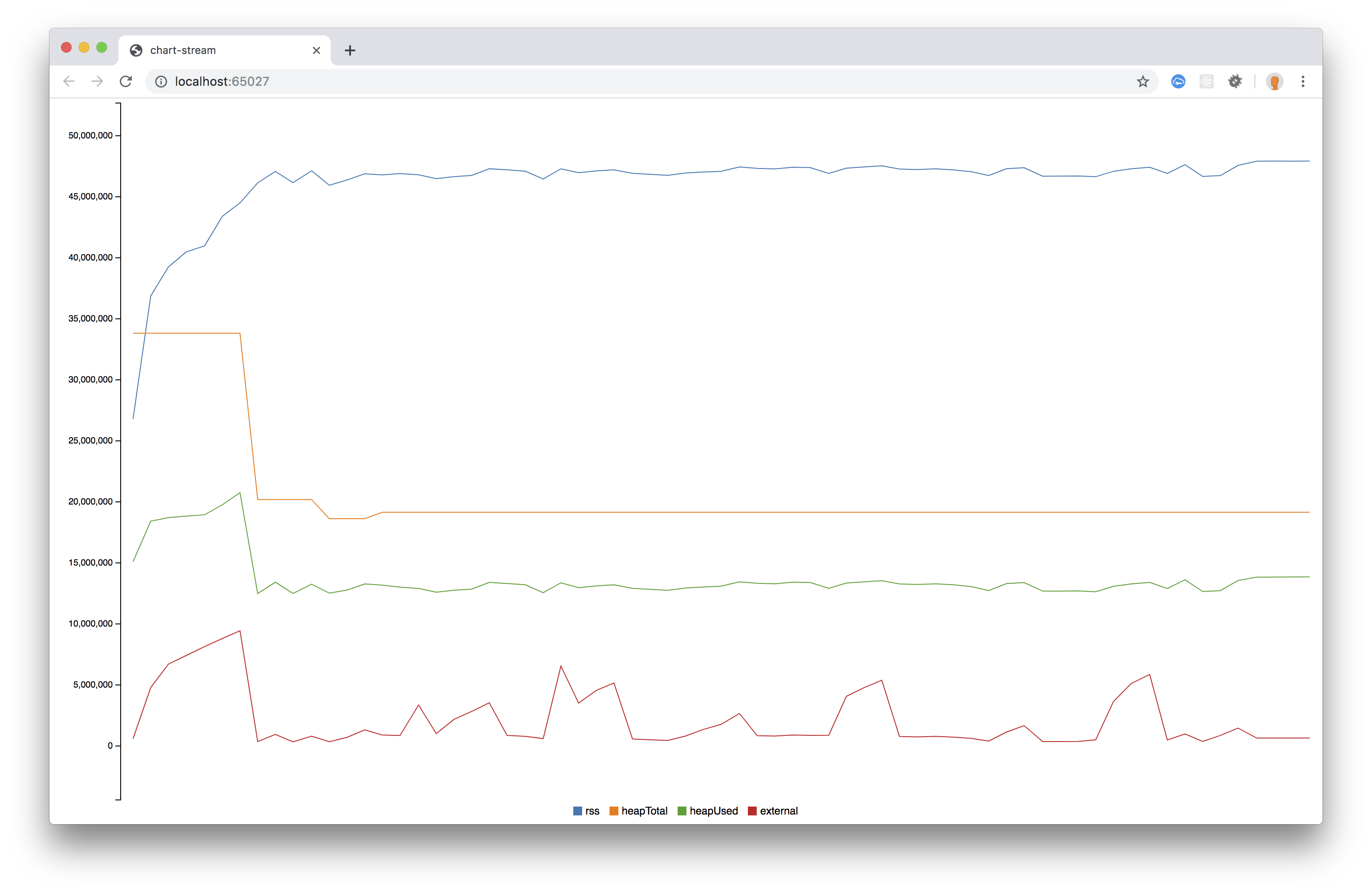The height and width of the screenshot is (895, 1372).
Task: Click the rss legend label
Action: (592, 811)
